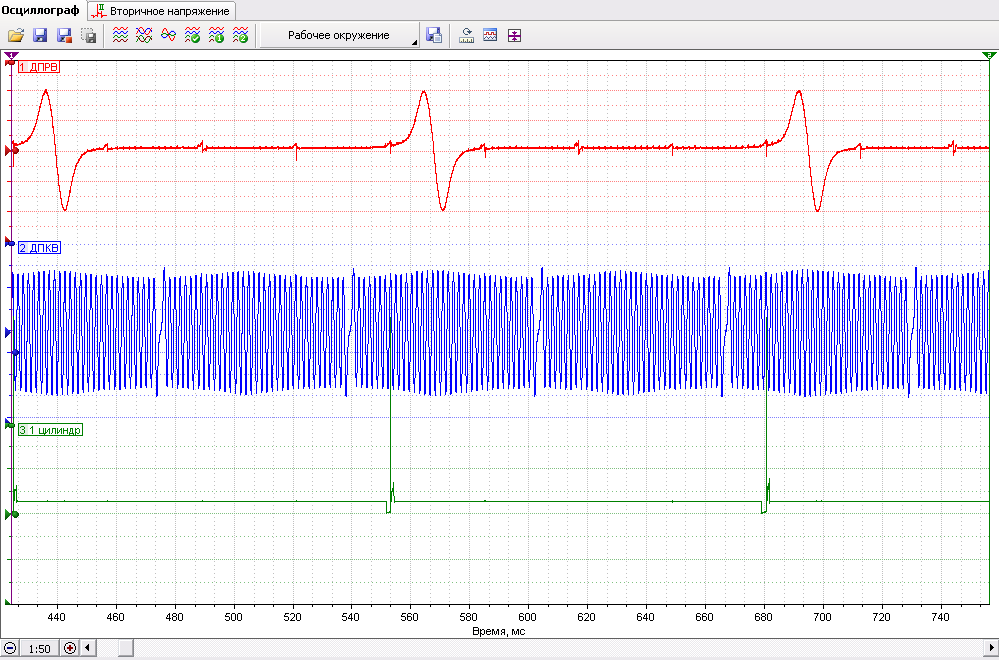Save with the first blue floppy icon
Screen dimensions: 999x660
coord(40,36)
